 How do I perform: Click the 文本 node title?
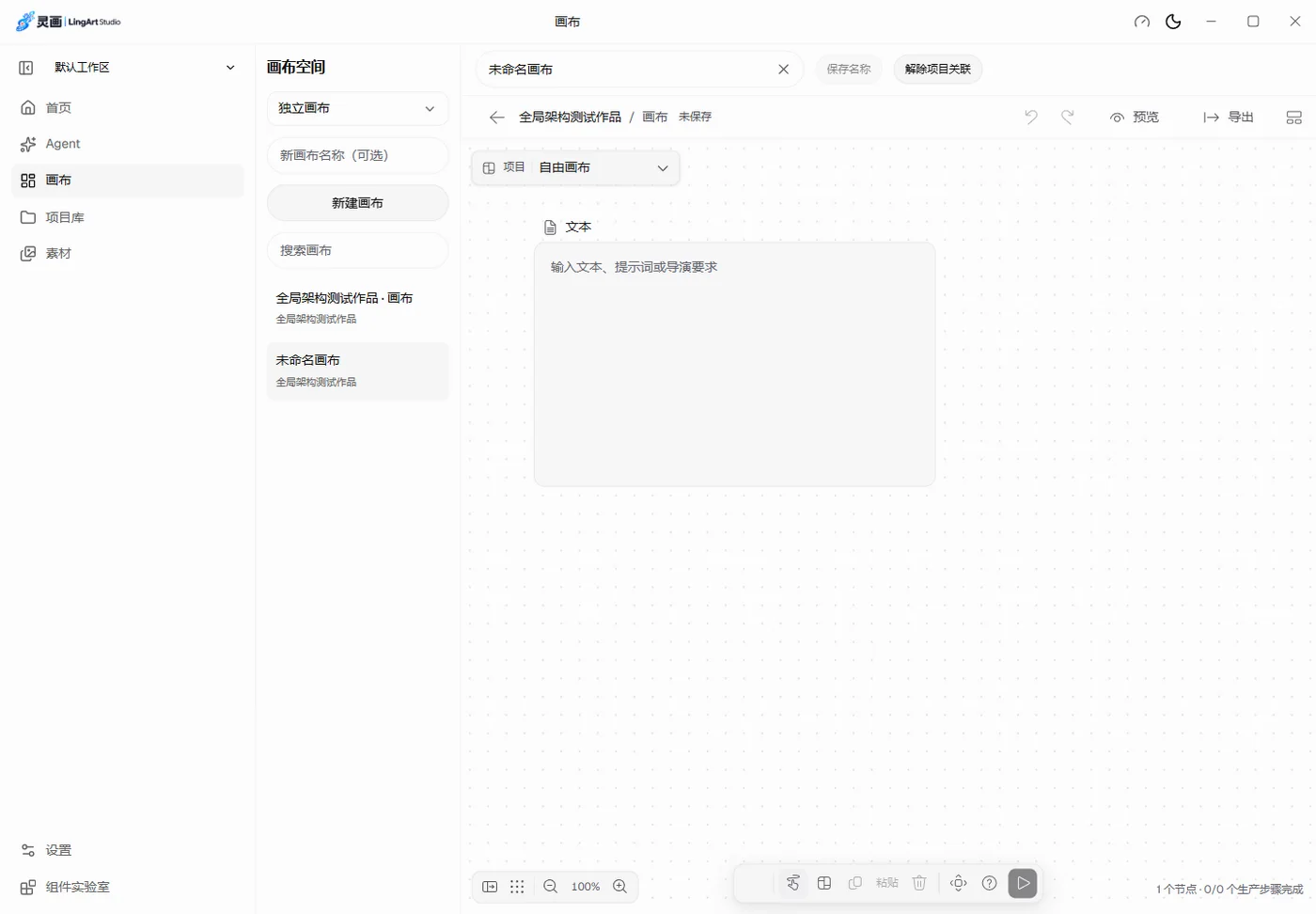click(578, 228)
